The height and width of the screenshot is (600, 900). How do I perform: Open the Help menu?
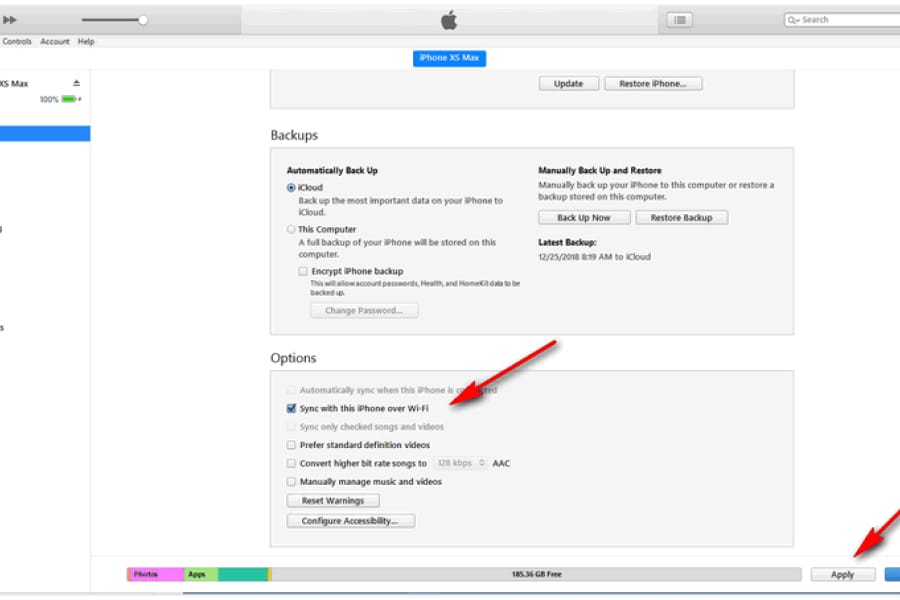tap(86, 41)
